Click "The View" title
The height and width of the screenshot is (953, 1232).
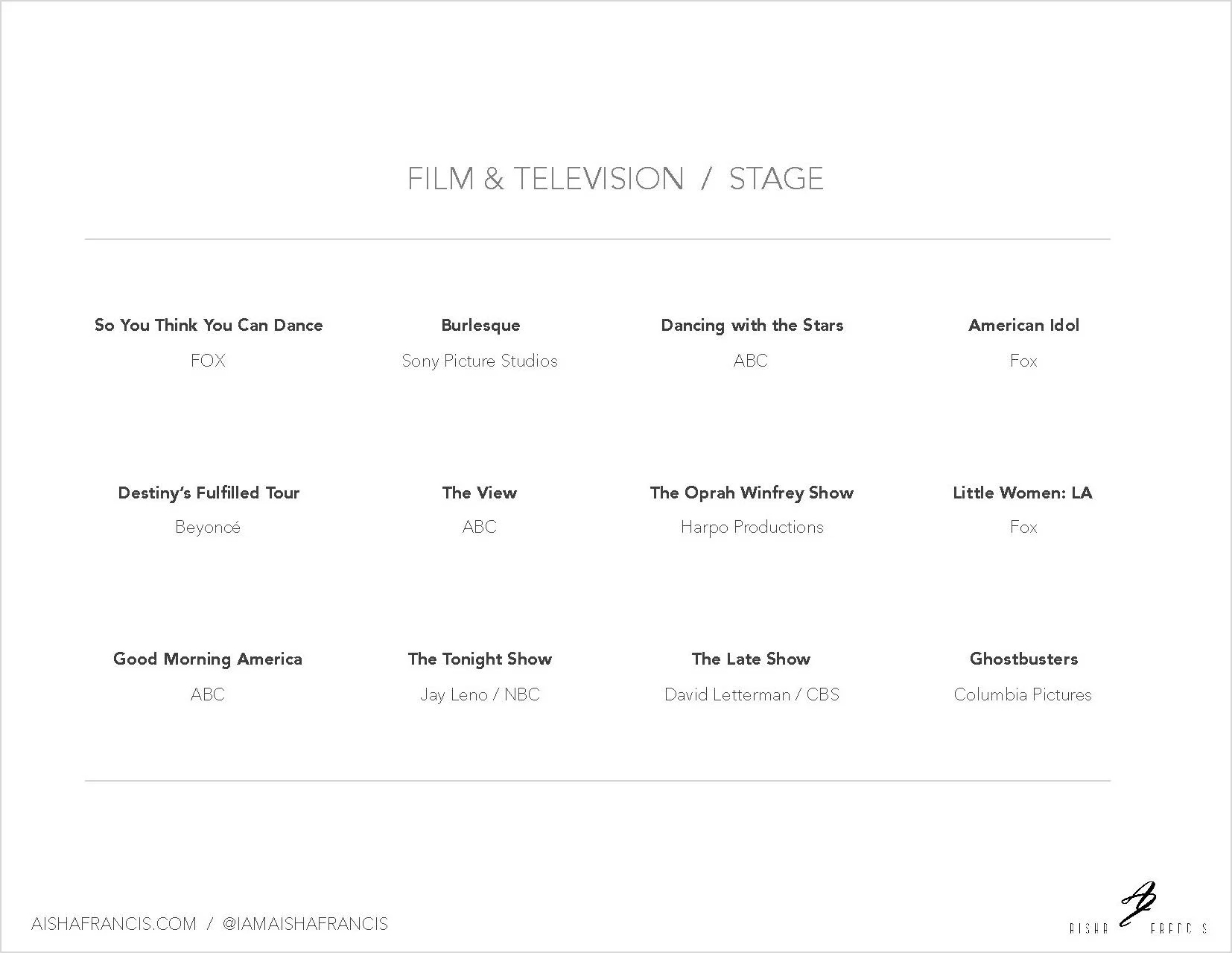coord(480,493)
